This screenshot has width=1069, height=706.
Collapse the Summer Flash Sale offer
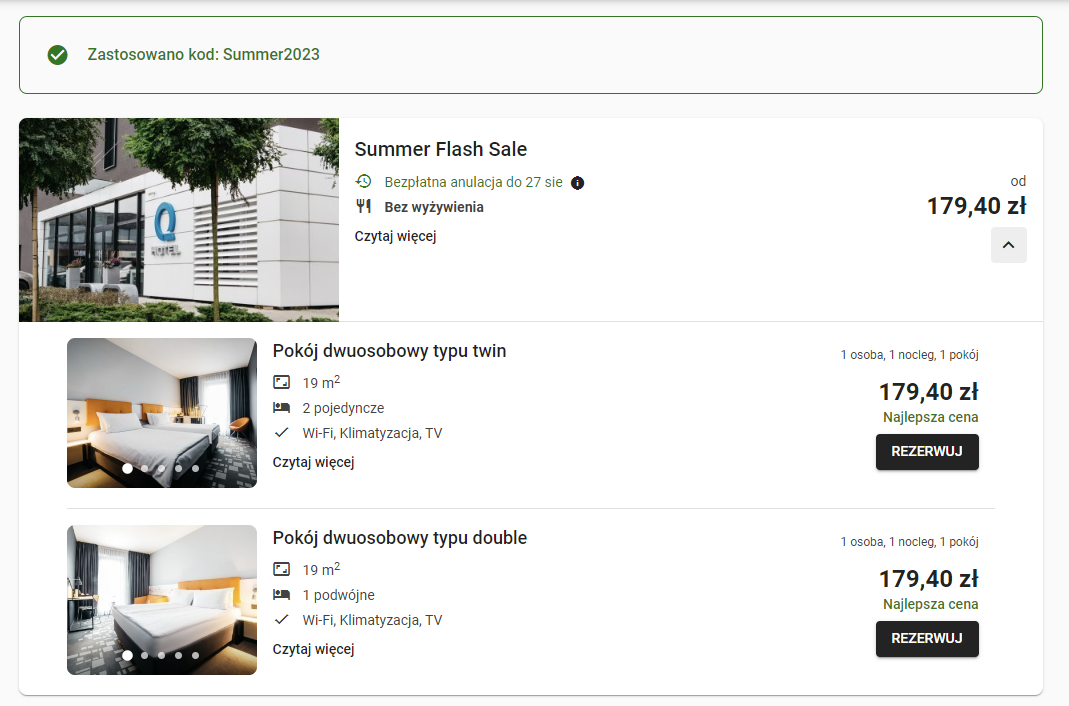coord(1008,245)
